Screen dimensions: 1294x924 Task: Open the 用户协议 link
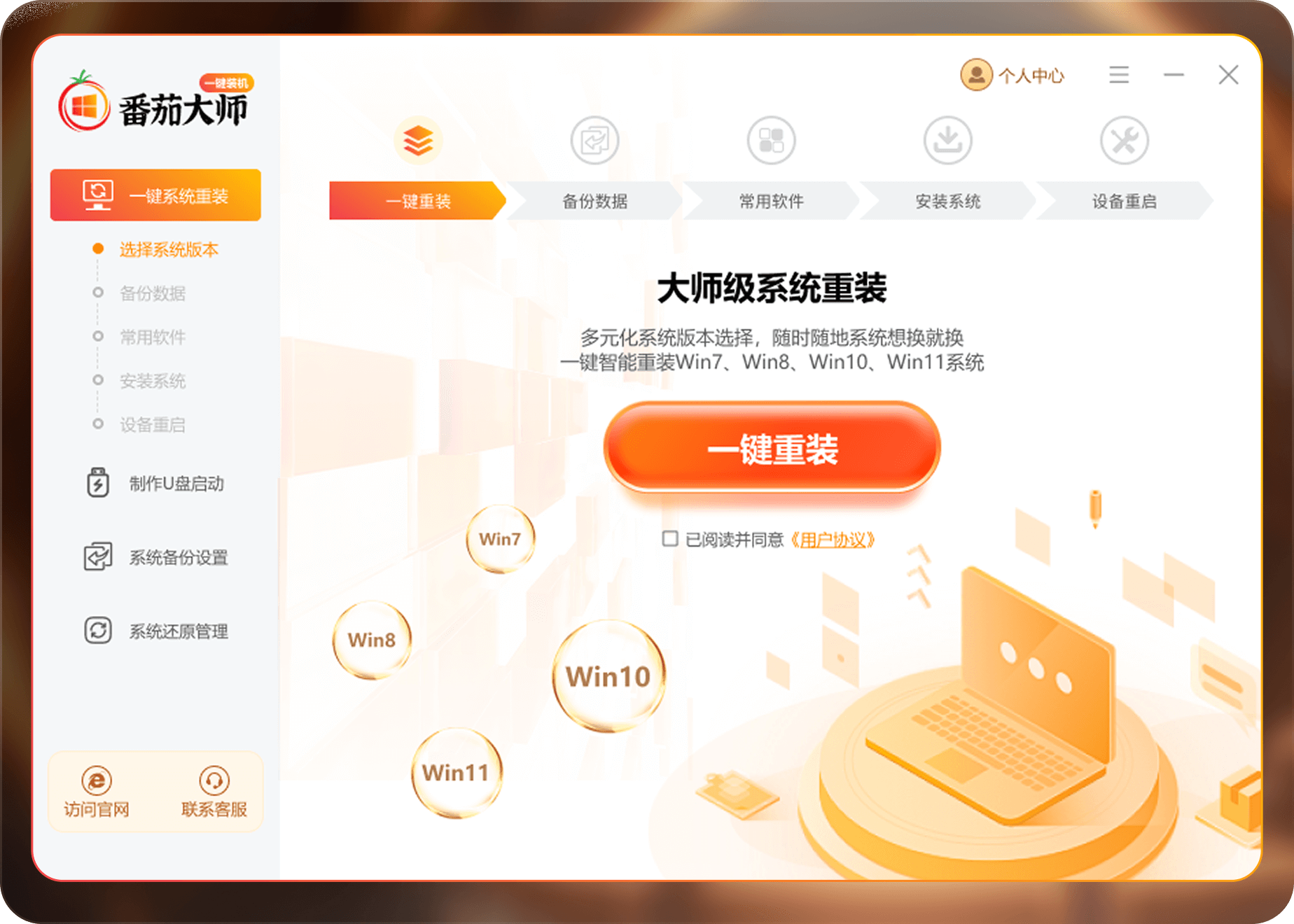click(833, 540)
